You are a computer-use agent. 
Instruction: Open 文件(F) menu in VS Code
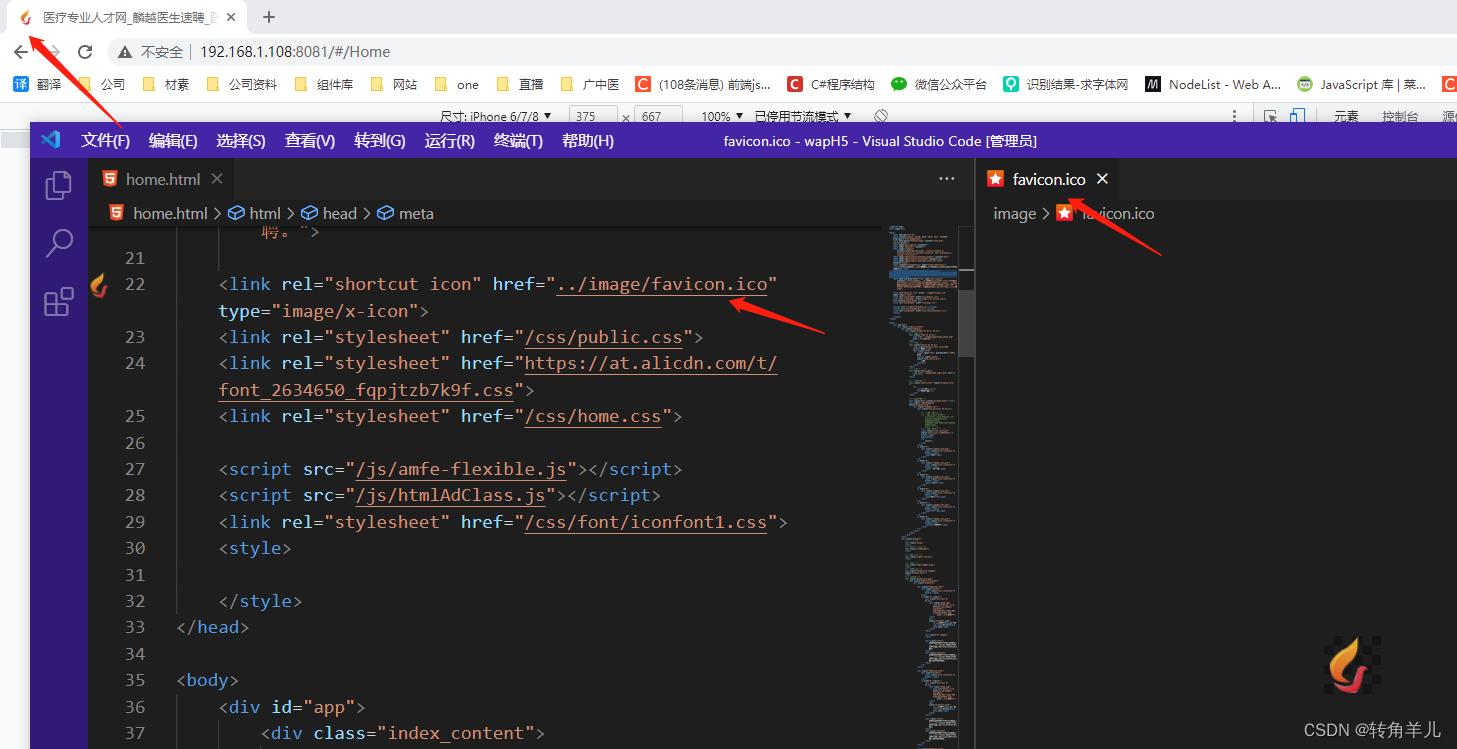coord(106,141)
